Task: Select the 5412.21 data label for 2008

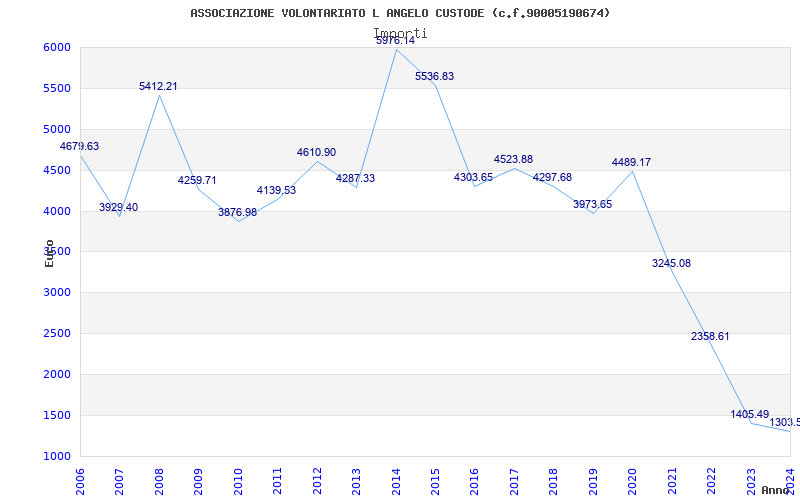Action: [158, 87]
